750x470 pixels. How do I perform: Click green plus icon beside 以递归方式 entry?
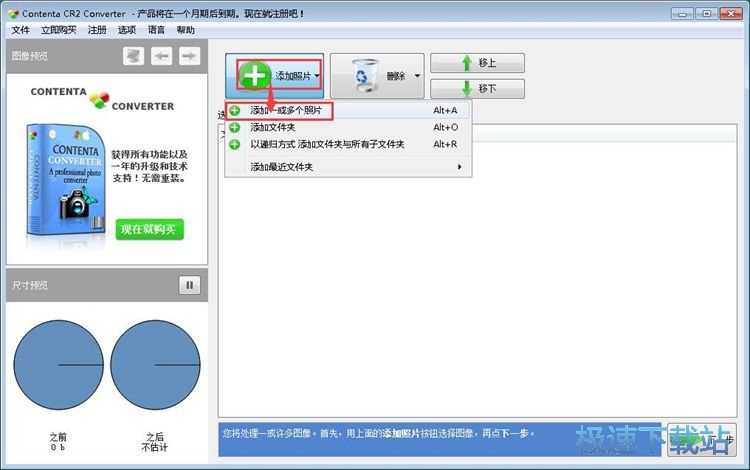coord(234,144)
